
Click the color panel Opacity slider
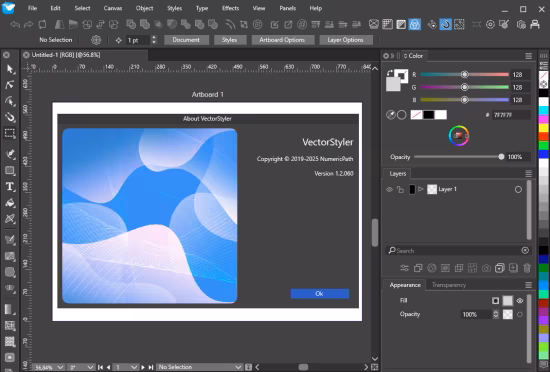[459, 157]
